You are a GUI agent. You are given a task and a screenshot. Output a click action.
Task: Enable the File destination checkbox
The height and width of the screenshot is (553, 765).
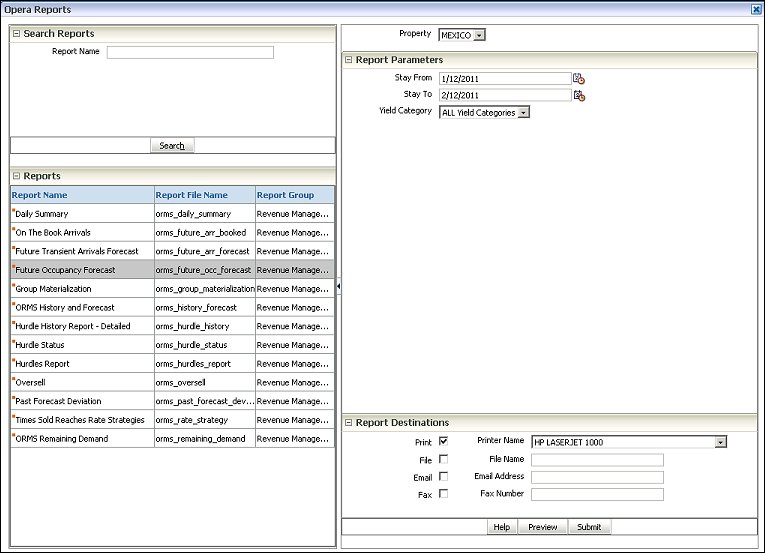(443, 459)
